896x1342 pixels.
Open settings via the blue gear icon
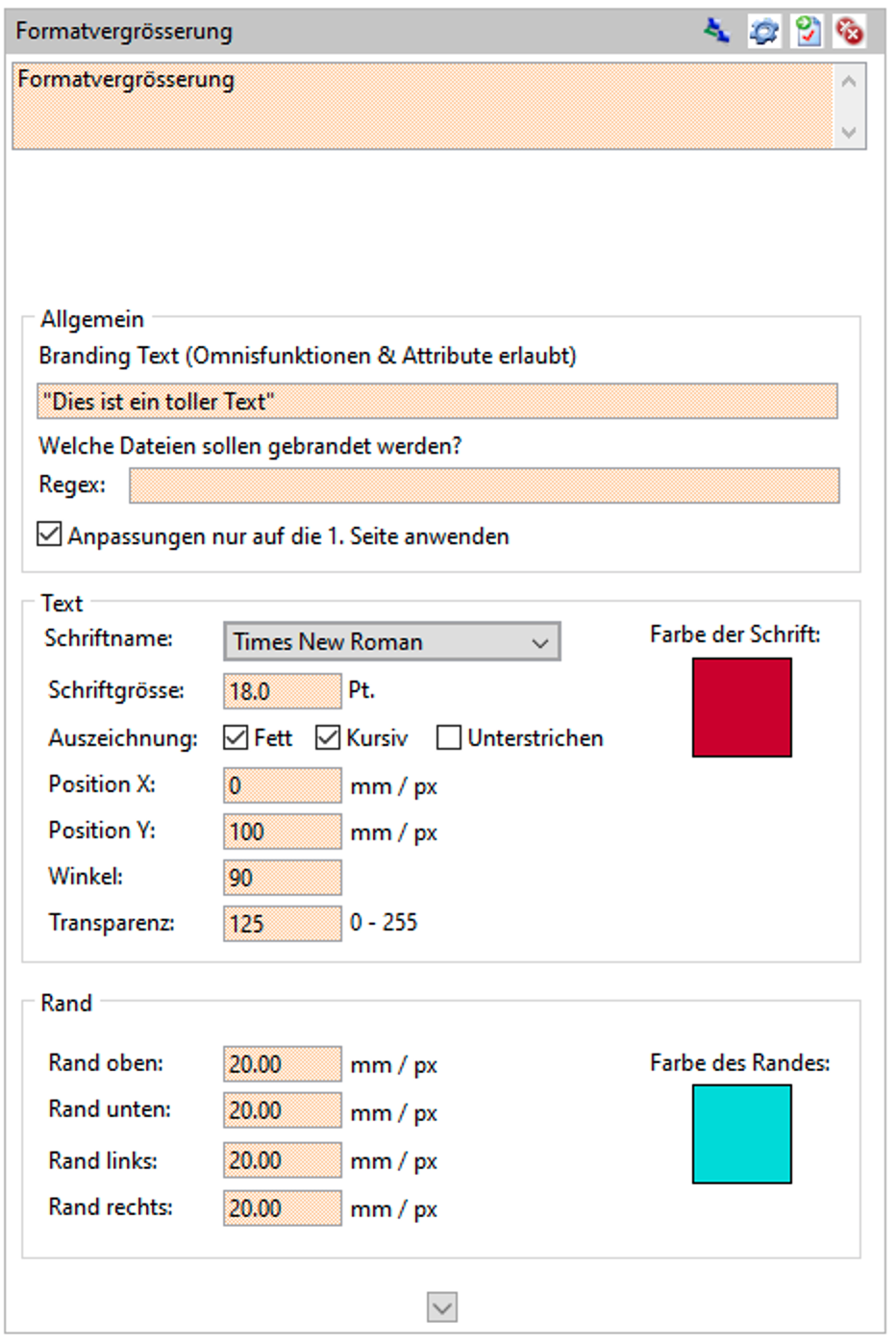click(x=764, y=31)
